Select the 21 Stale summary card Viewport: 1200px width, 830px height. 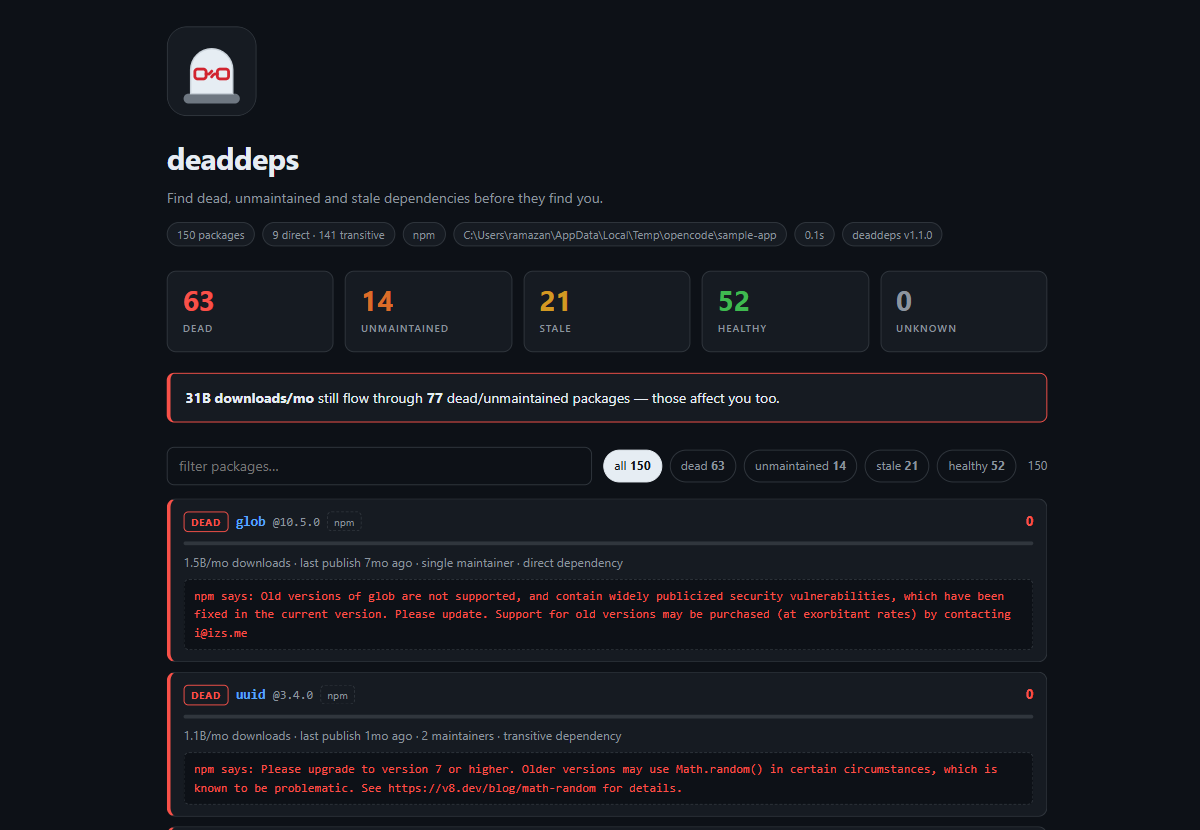(x=607, y=312)
